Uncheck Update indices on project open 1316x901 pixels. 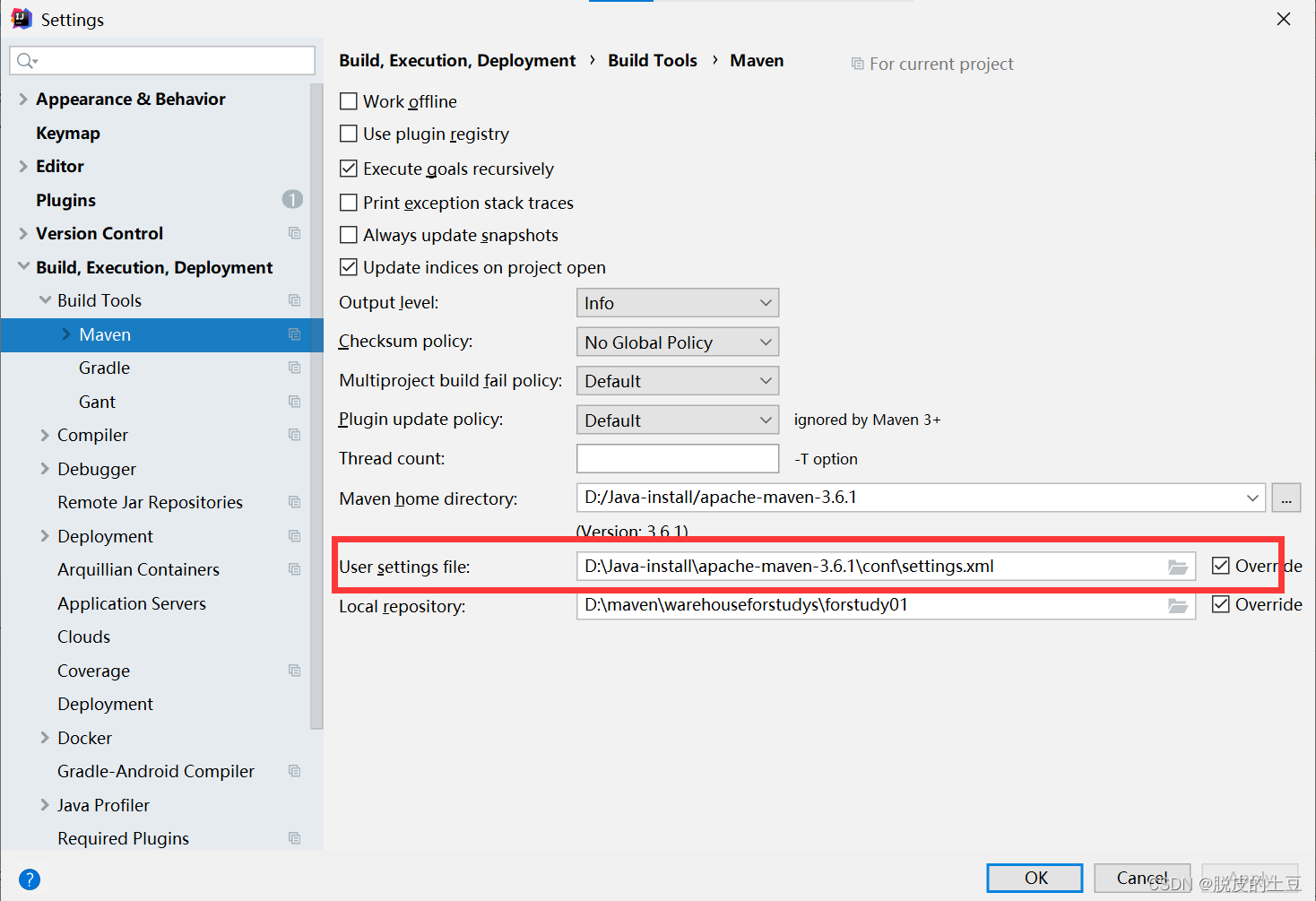tap(349, 267)
